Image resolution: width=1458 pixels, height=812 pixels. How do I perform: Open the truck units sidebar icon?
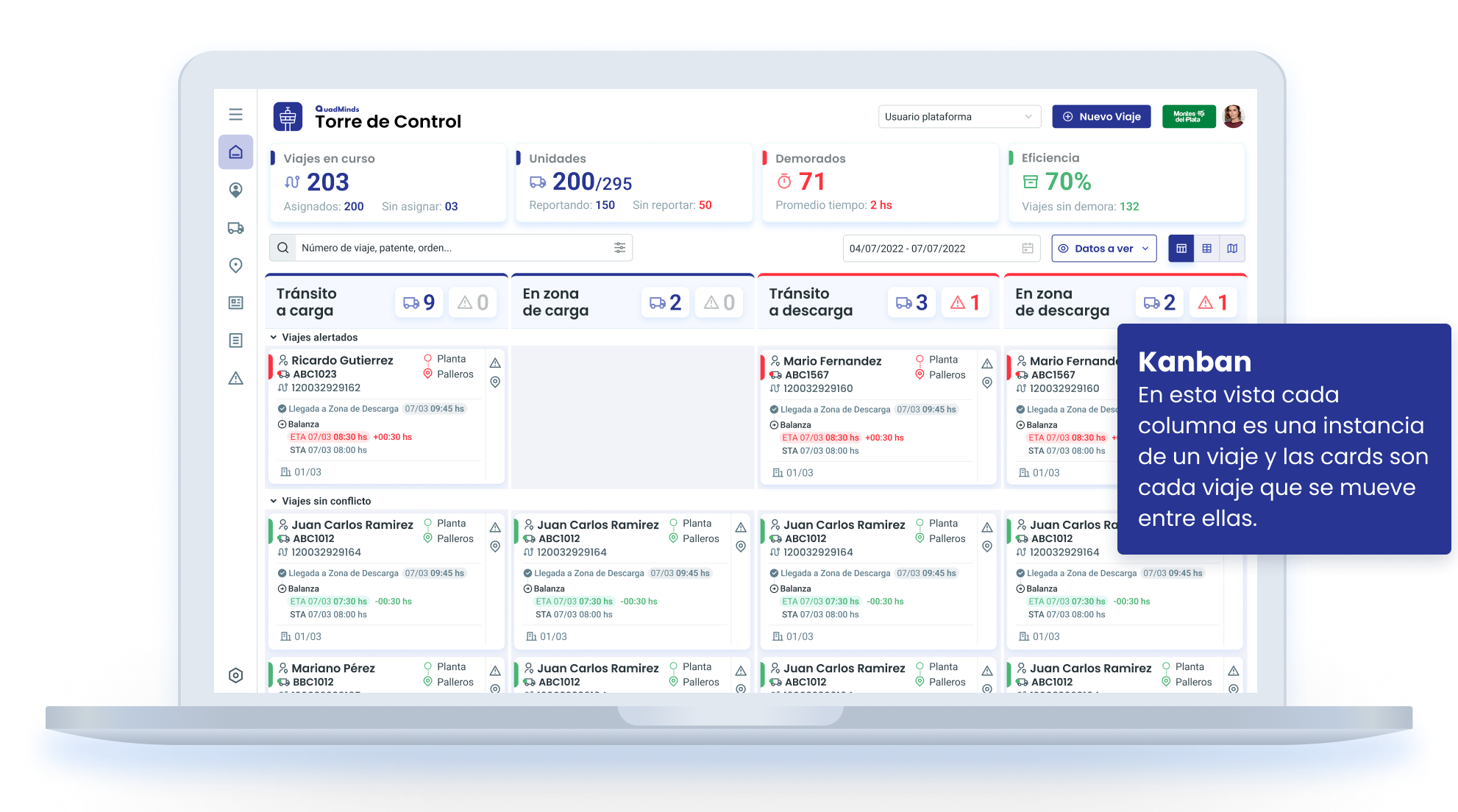(x=235, y=228)
